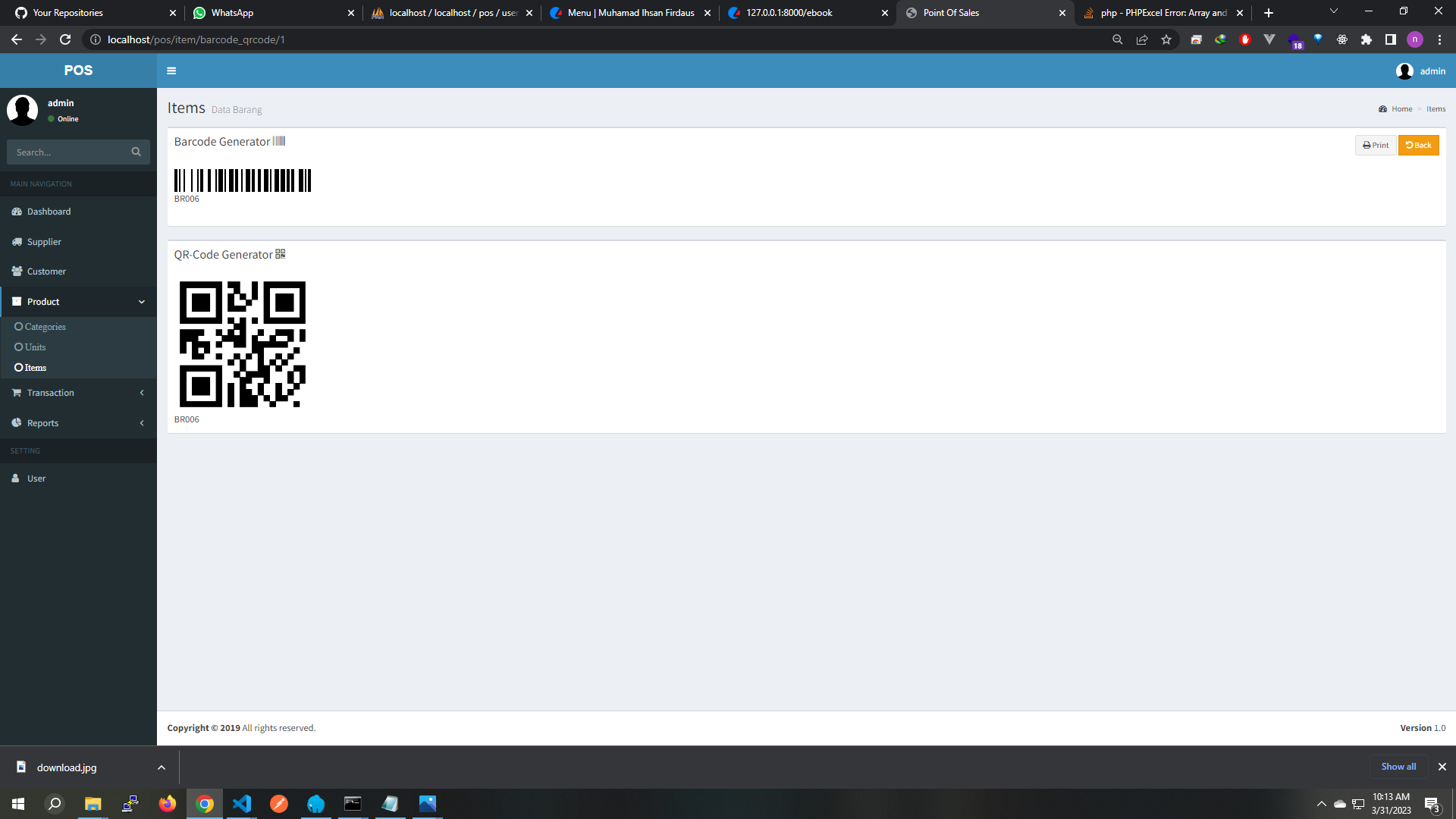Image resolution: width=1456 pixels, height=819 pixels.
Task: Click the Supplier truck icon
Action: 17,242
